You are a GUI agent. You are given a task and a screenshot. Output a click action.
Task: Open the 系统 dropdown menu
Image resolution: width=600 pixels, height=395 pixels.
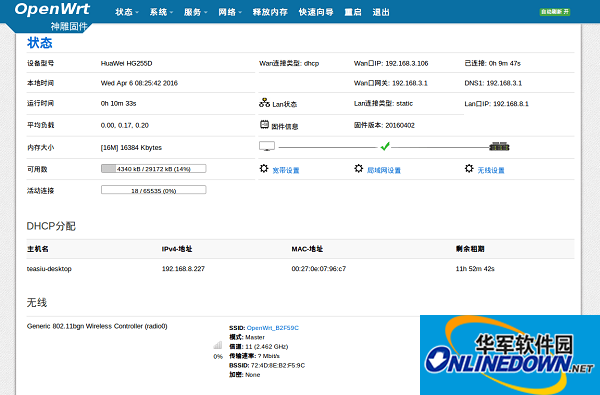tap(161, 12)
